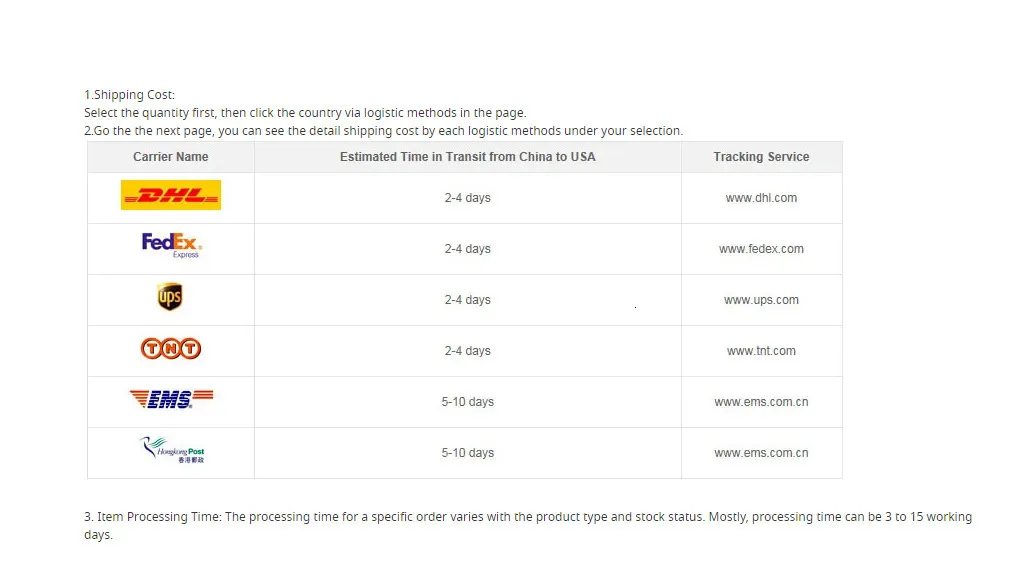Click the Hongkong Post logo
This screenshot has width=1030, height=574.
tap(172, 450)
